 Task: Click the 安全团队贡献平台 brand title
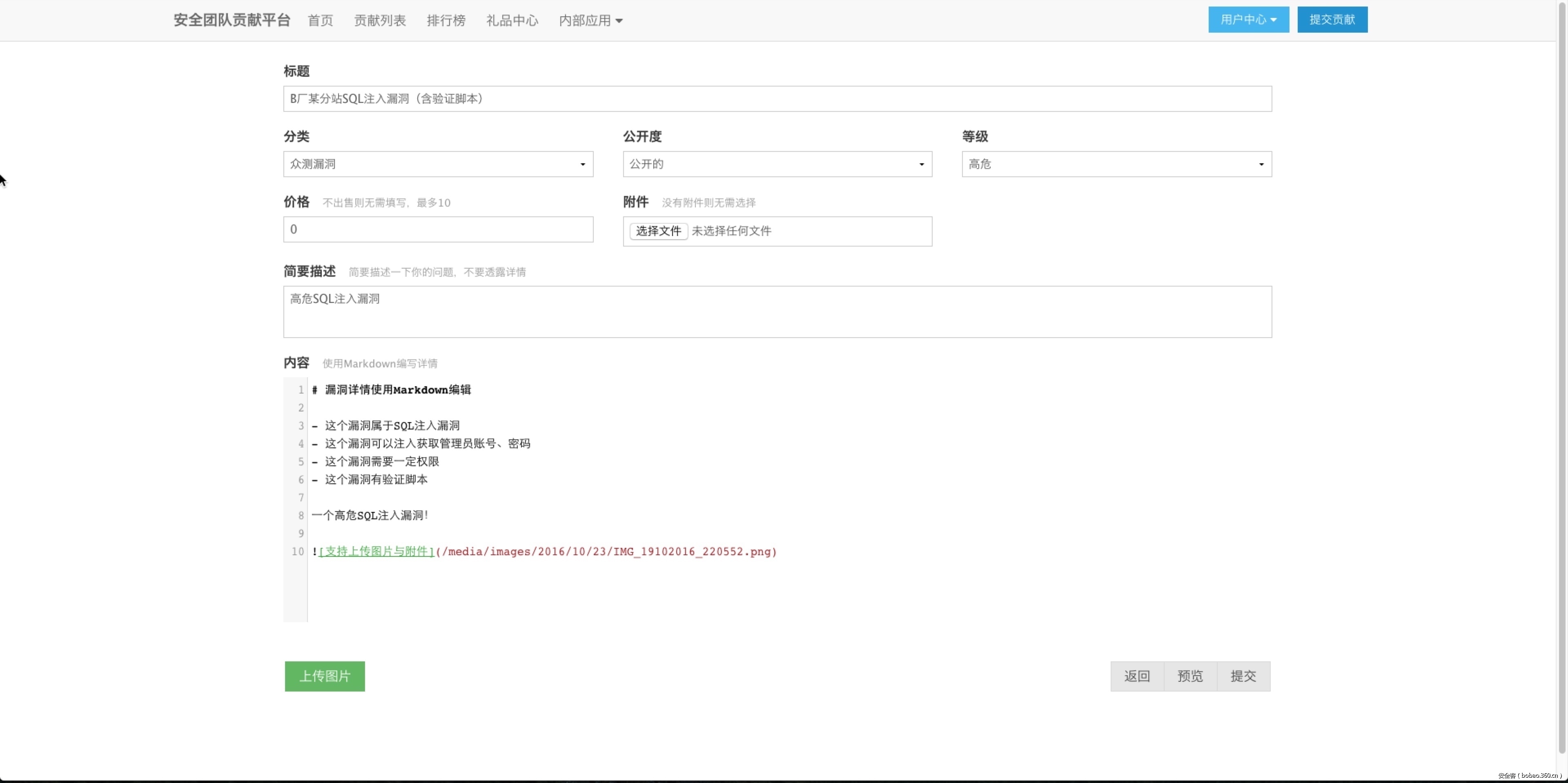[232, 20]
